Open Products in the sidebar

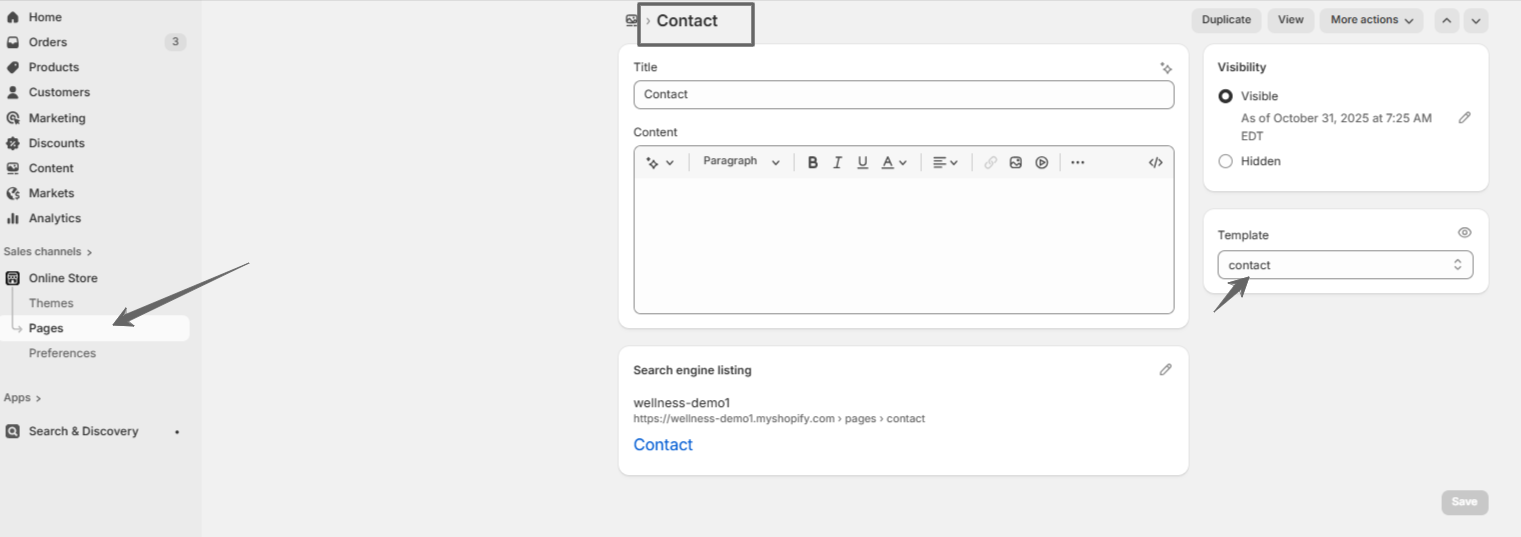53,67
